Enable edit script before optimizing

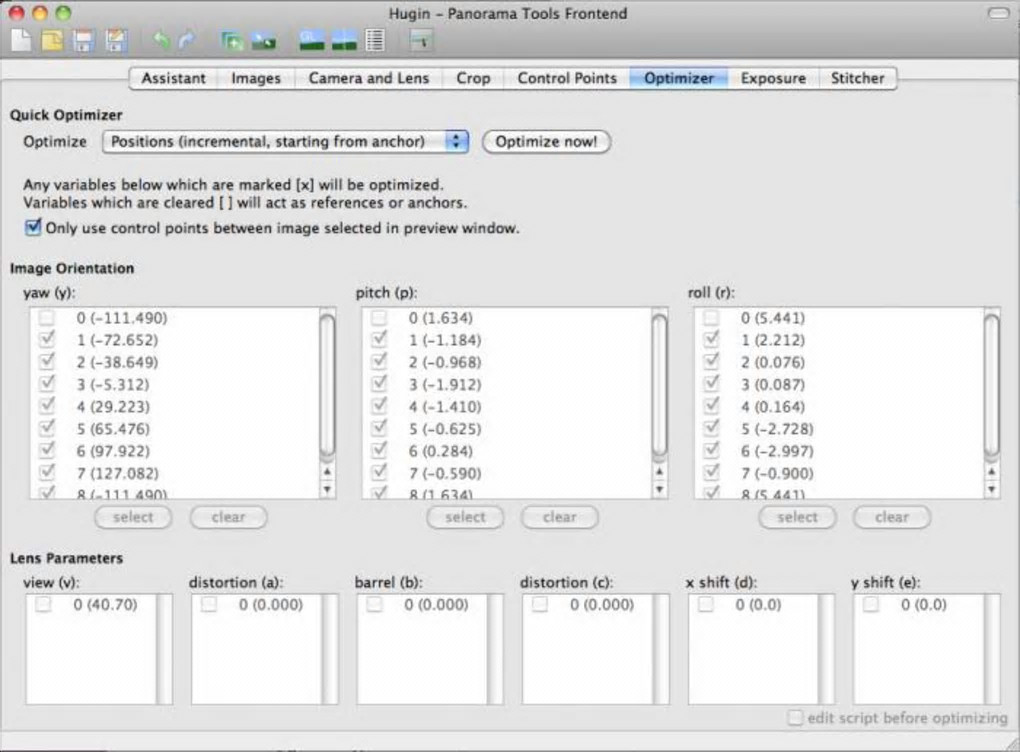click(x=795, y=718)
